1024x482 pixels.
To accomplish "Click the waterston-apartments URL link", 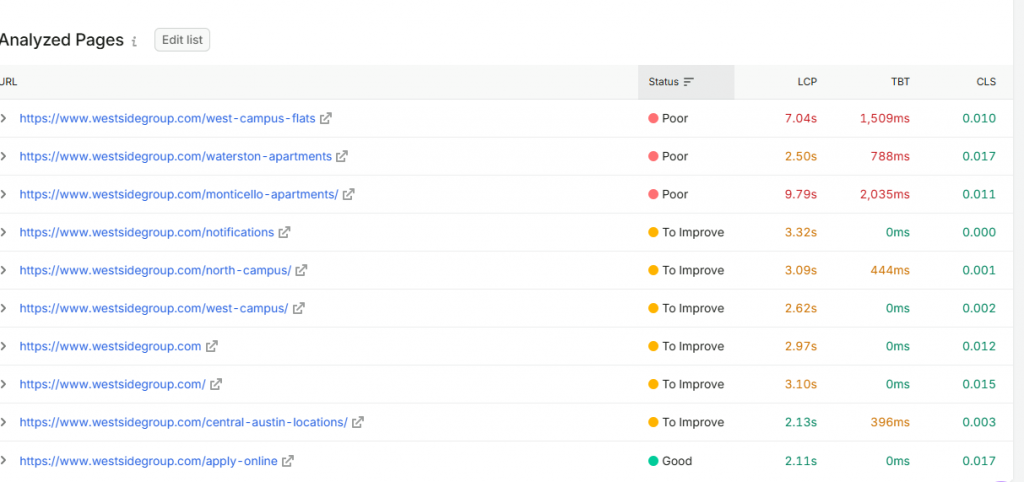I will pyautogui.click(x=175, y=156).
